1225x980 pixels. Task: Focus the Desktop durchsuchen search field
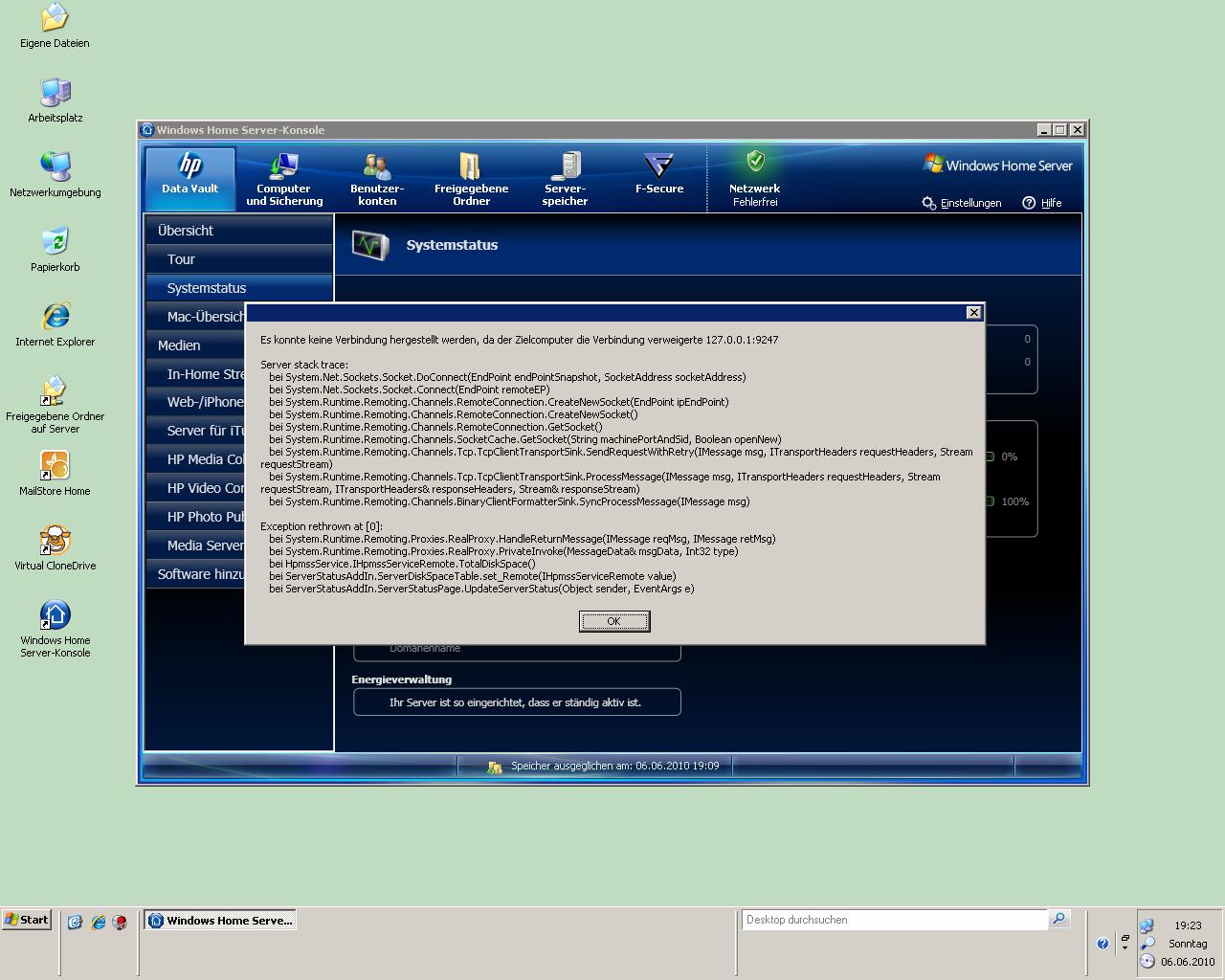tap(895, 920)
